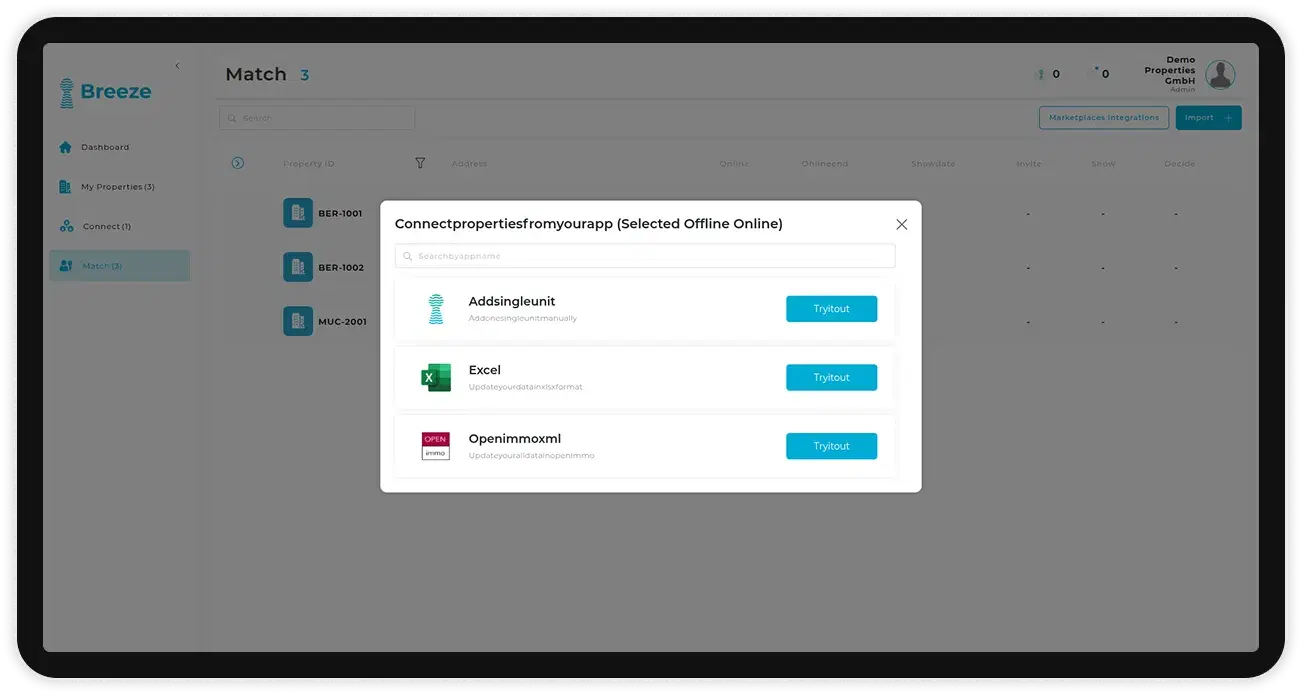Click the Decide column header
Image resolution: width=1302 pixels, height=695 pixels.
[x=1180, y=164]
